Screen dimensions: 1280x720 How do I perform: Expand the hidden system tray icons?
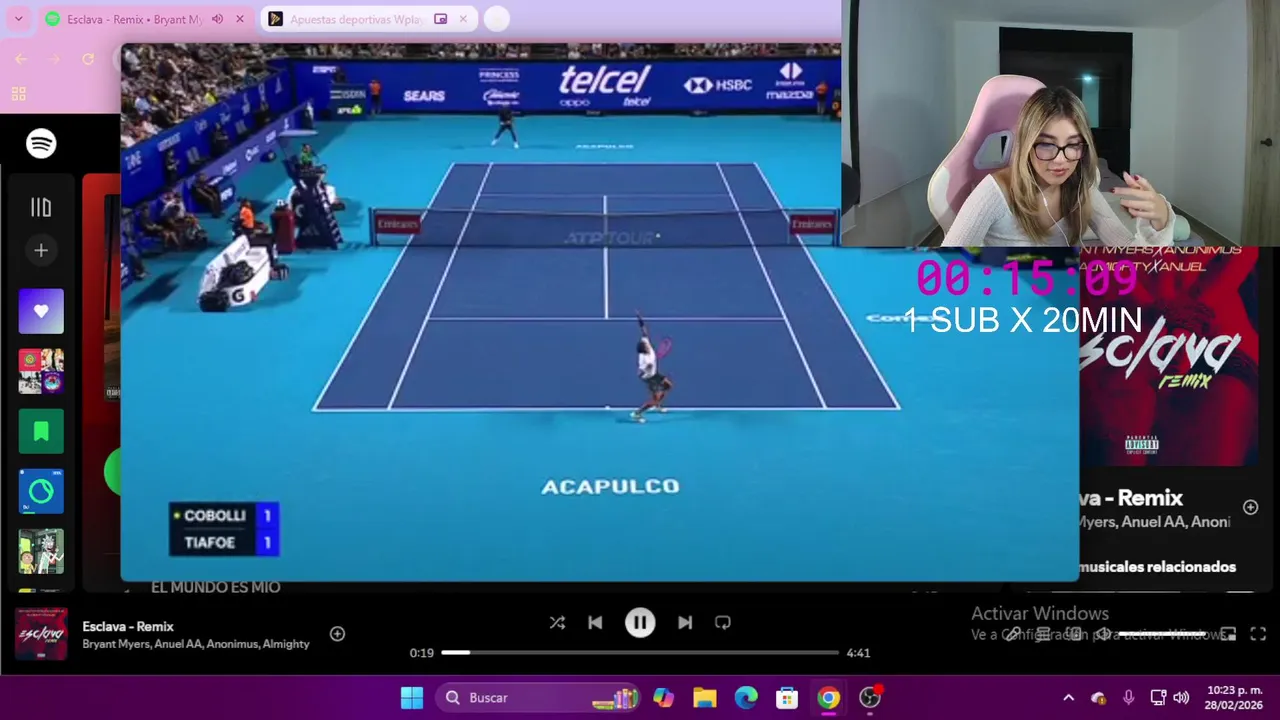click(x=1068, y=698)
